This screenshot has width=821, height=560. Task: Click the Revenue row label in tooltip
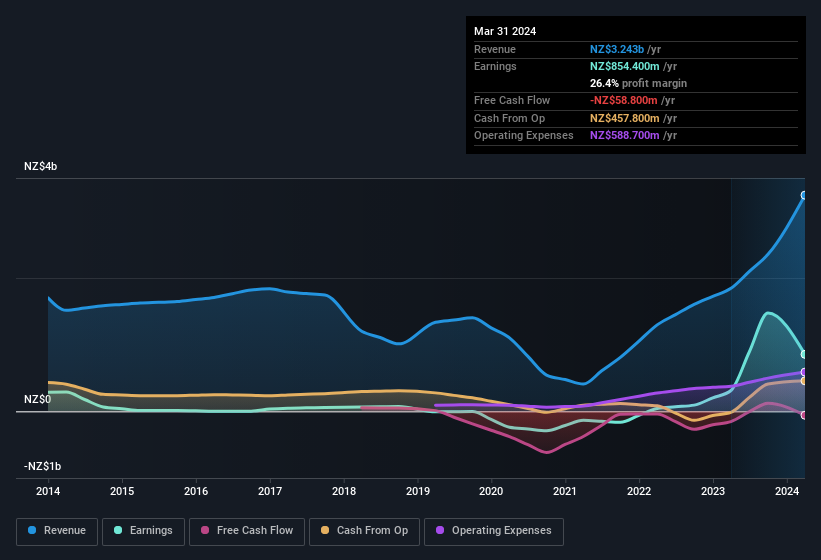point(495,49)
